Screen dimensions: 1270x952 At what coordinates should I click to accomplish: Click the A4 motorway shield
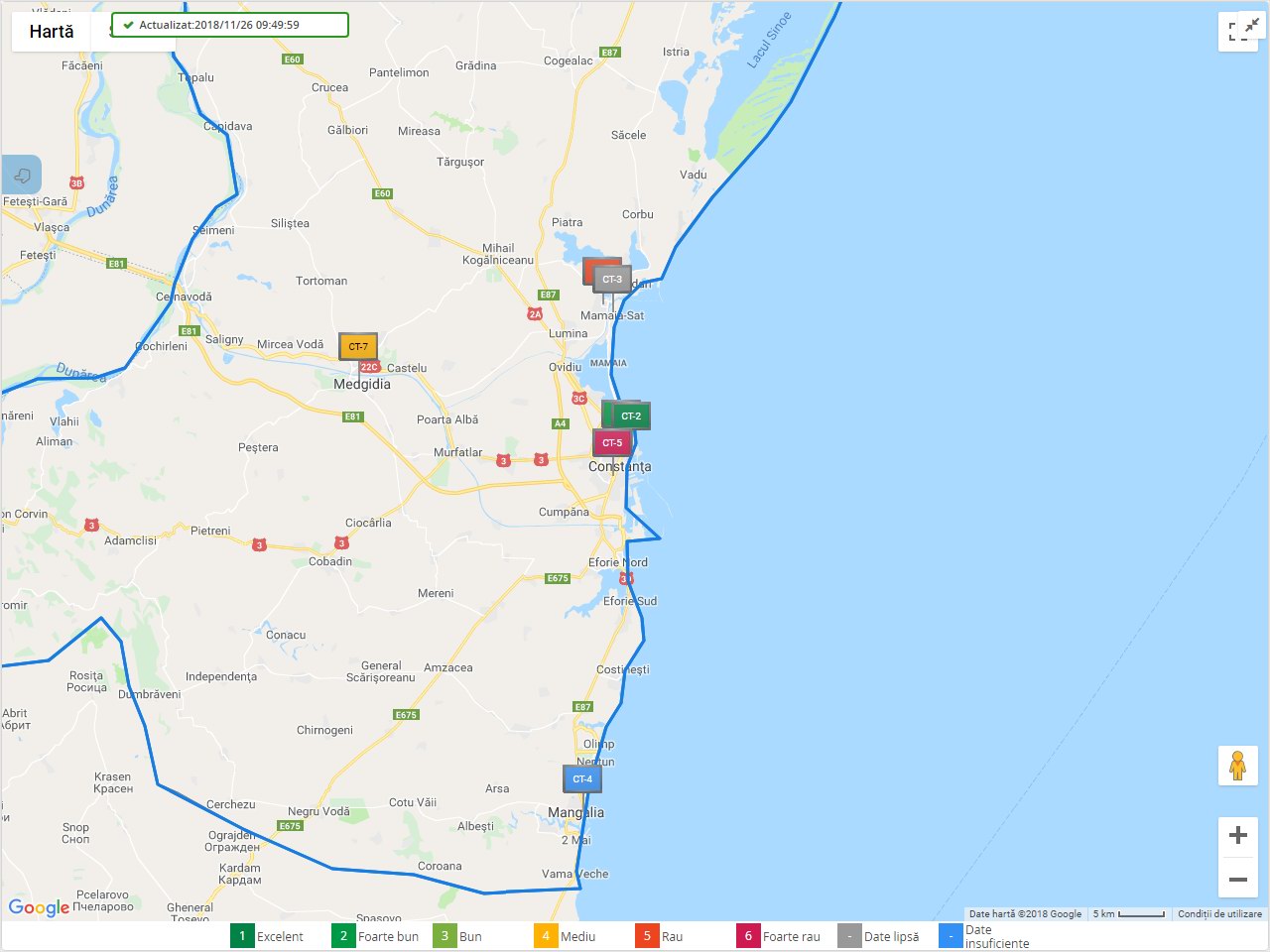(560, 423)
